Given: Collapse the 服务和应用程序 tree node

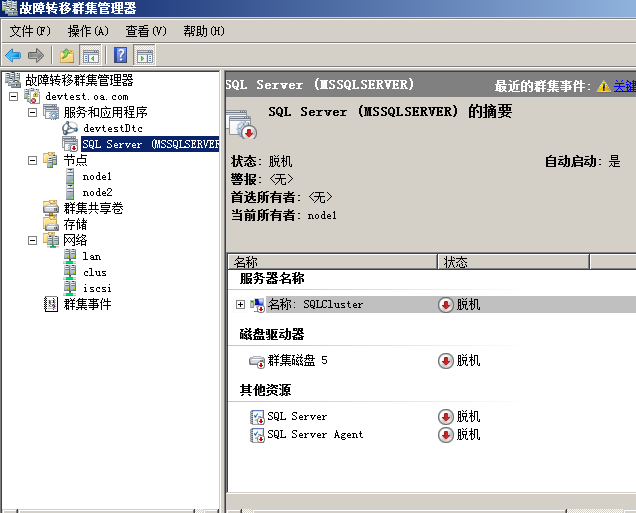Looking at the screenshot, I should click(32, 112).
